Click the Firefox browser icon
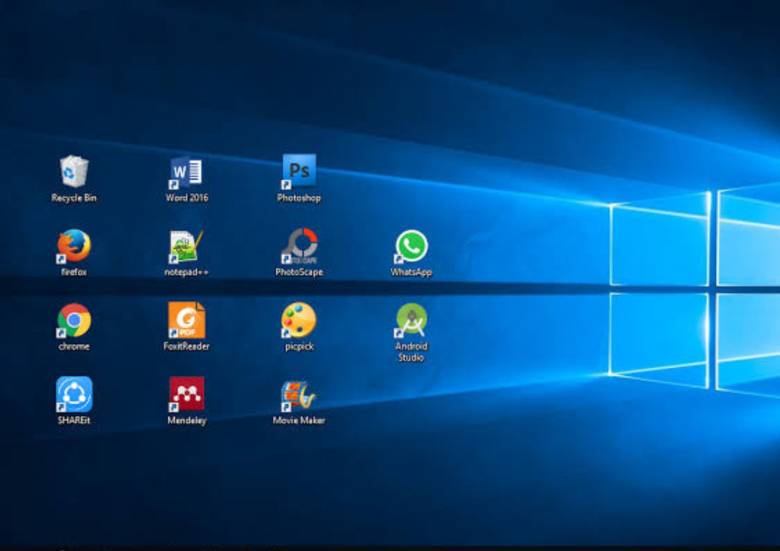780x551 pixels. click(74, 246)
